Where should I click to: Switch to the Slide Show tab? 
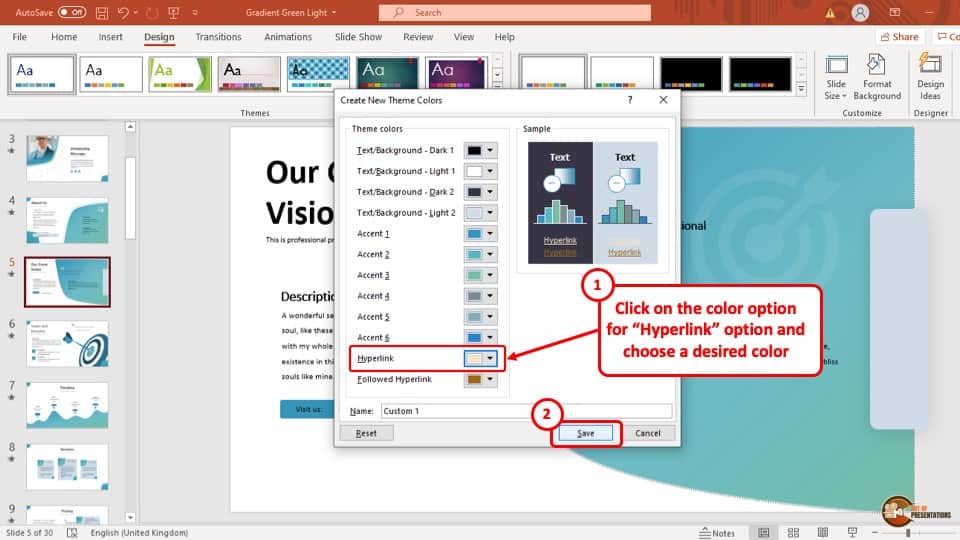click(x=358, y=37)
